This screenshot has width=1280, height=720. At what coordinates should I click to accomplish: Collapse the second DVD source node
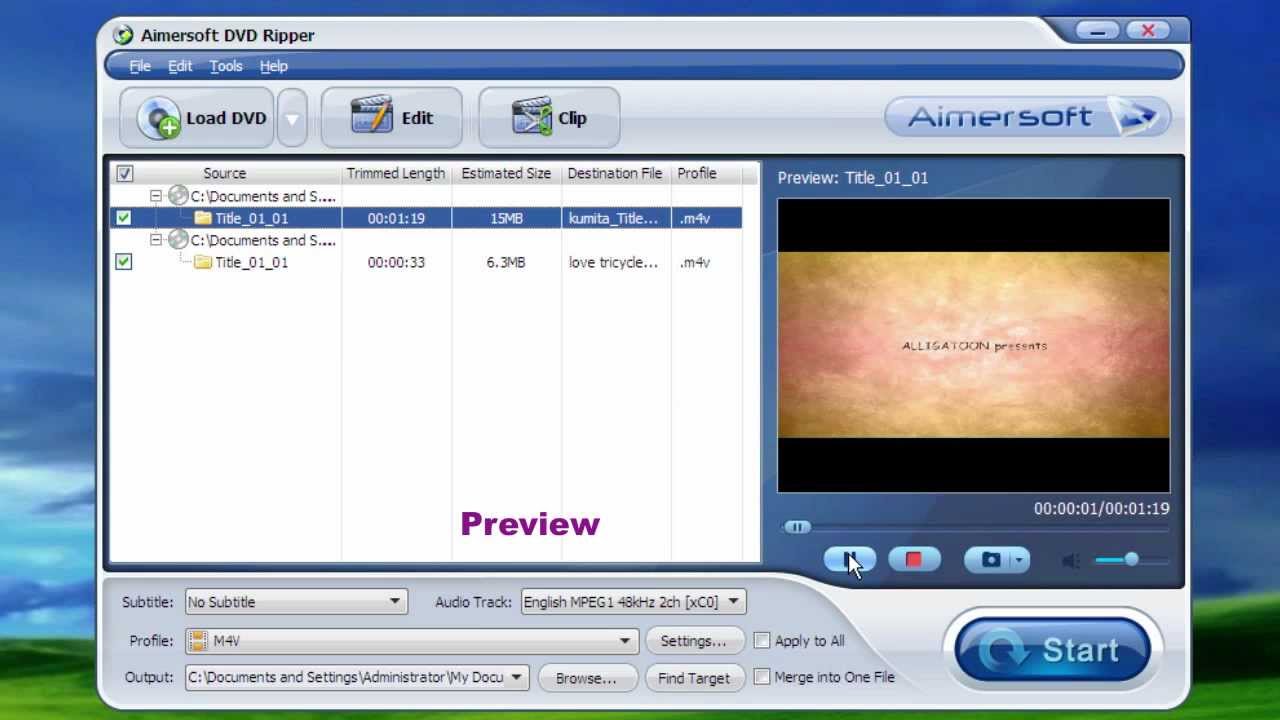pyautogui.click(x=156, y=240)
